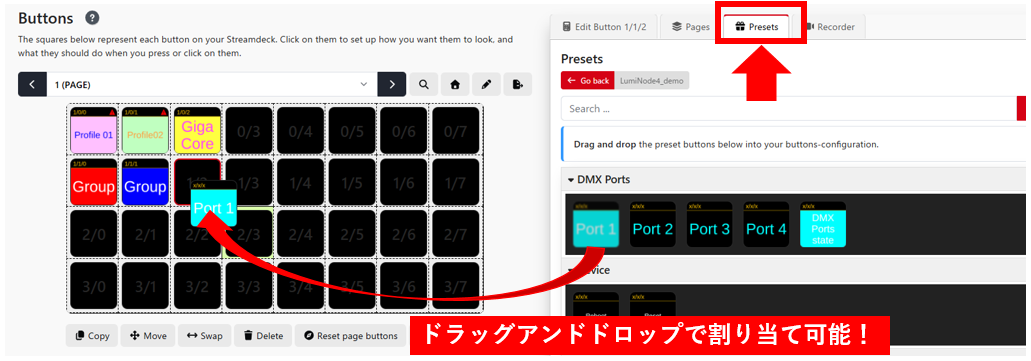
Task: Click the pencil edit page icon
Action: pos(486,84)
